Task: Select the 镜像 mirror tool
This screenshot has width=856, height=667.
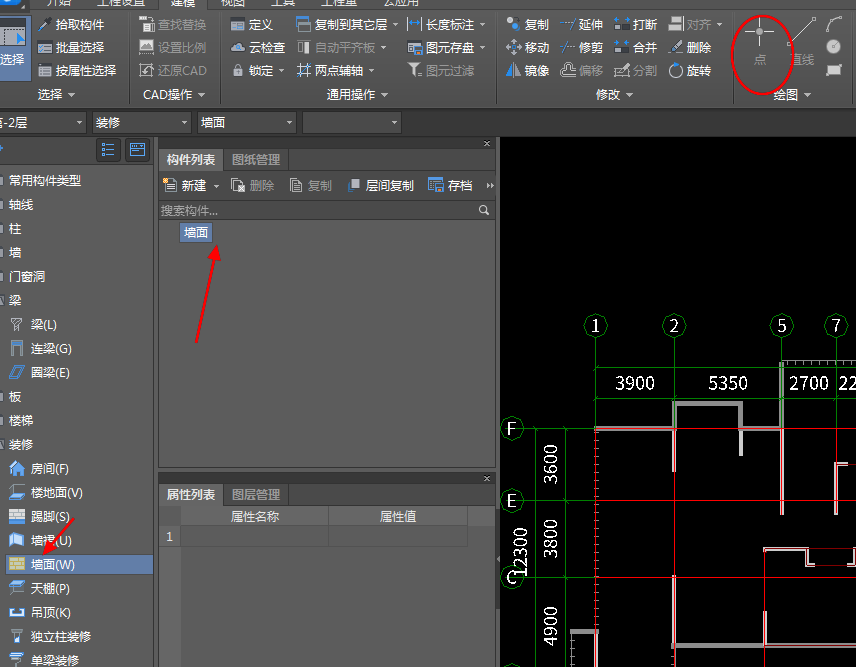Action: (527, 70)
